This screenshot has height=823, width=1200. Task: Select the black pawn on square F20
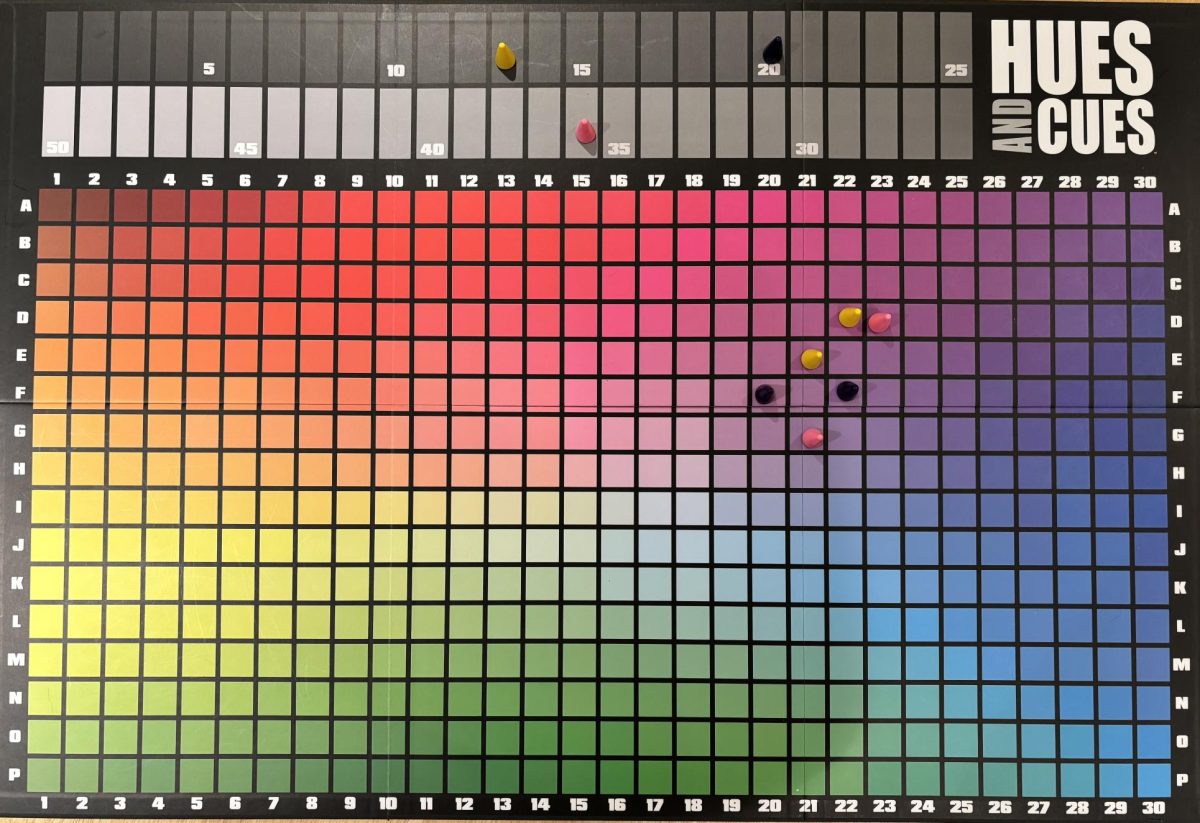pyautogui.click(x=764, y=395)
